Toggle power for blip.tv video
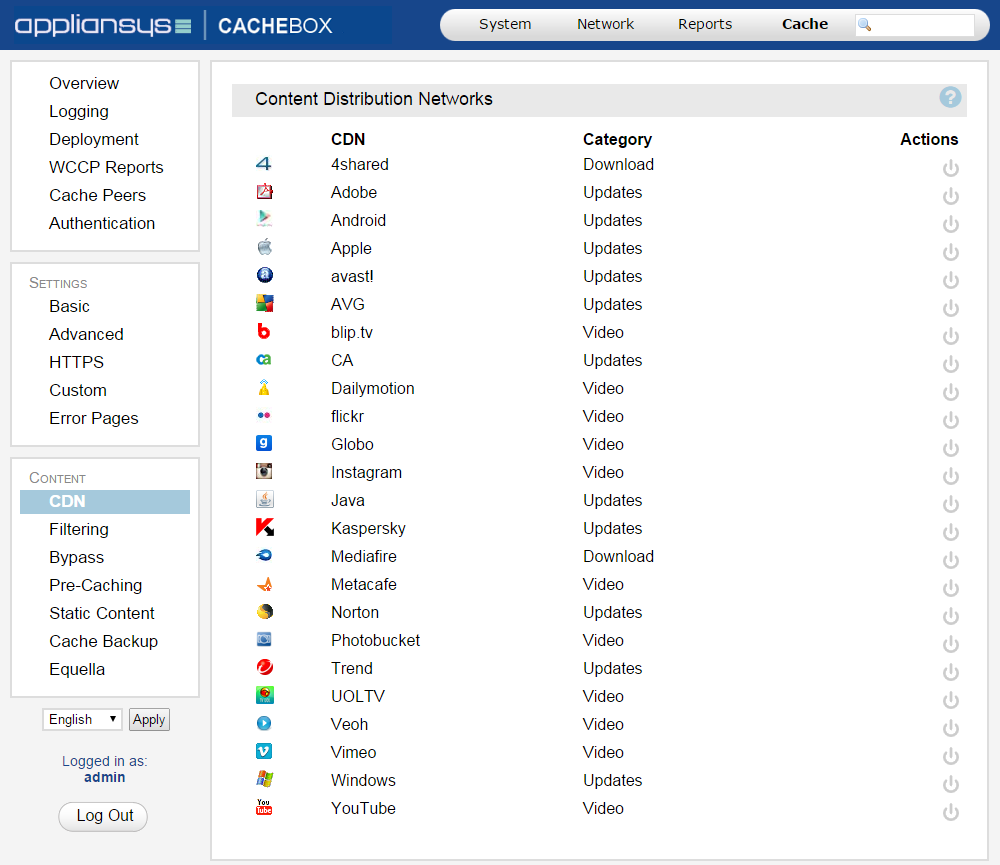Image resolution: width=1000 pixels, height=865 pixels. [x=950, y=336]
